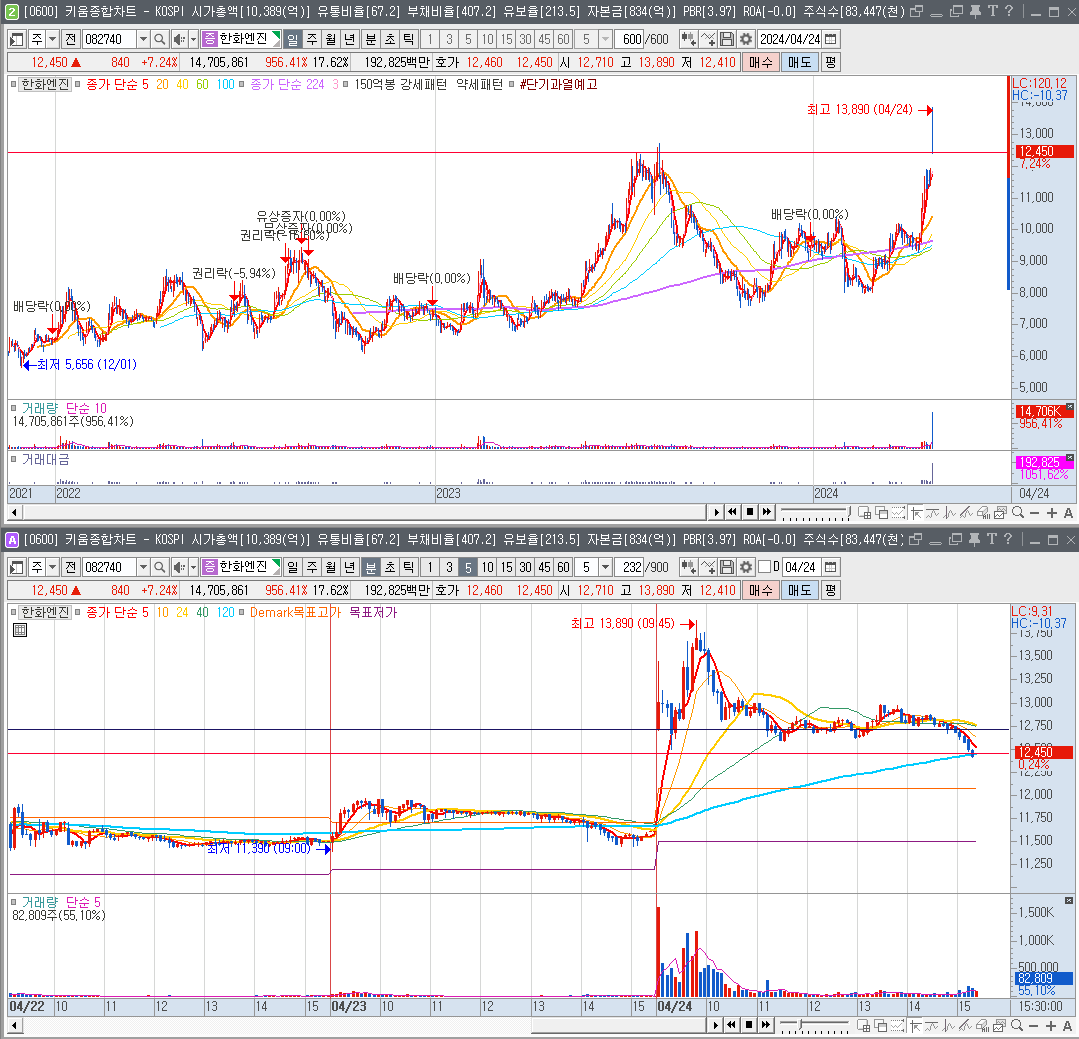Image resolution: width=1079 pixels, height=1039 pixels.
Task: Select the 주 weekly period tab in the top chart
Action: [312, 39]
